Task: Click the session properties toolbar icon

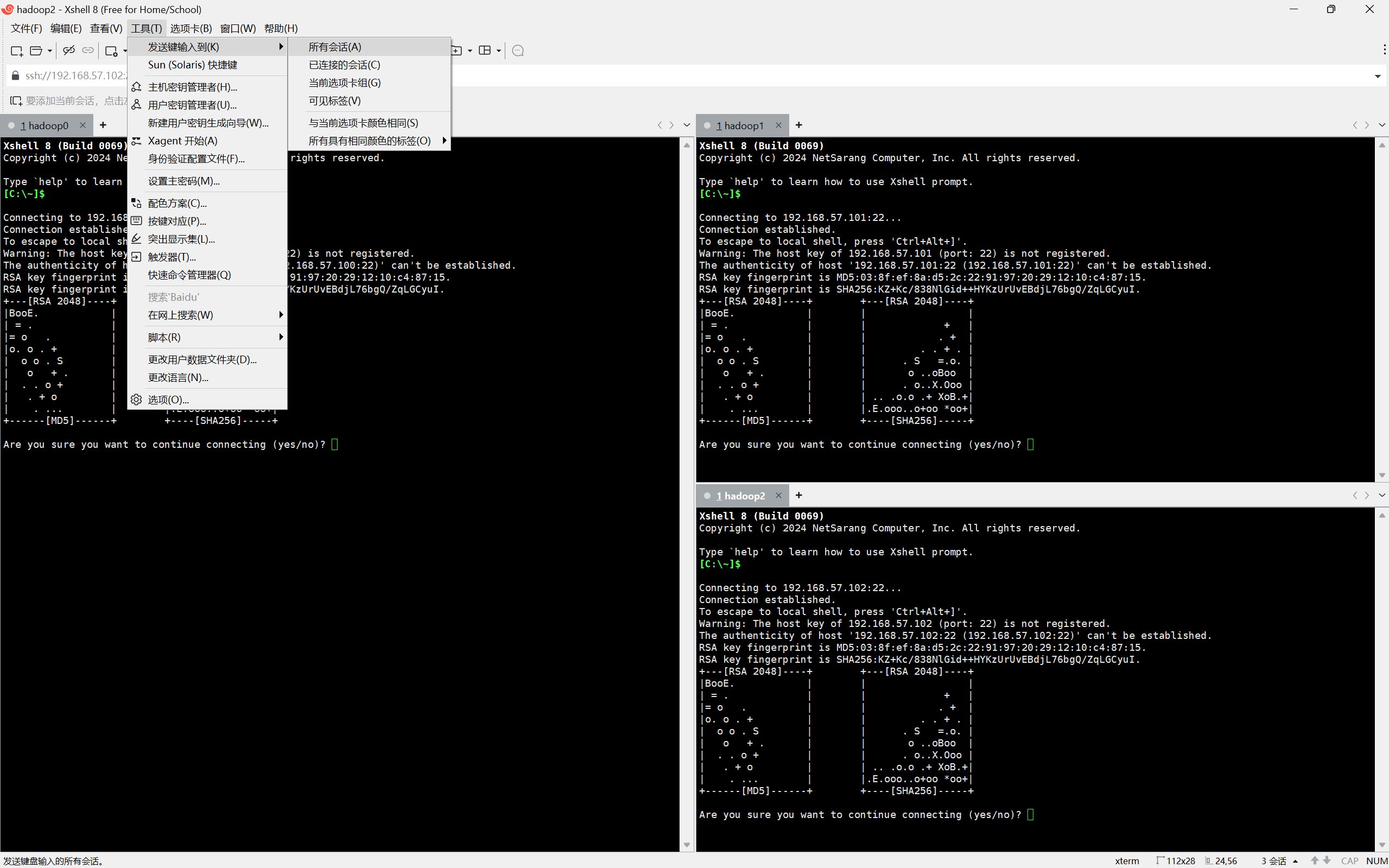Action: tap(112, 50)
